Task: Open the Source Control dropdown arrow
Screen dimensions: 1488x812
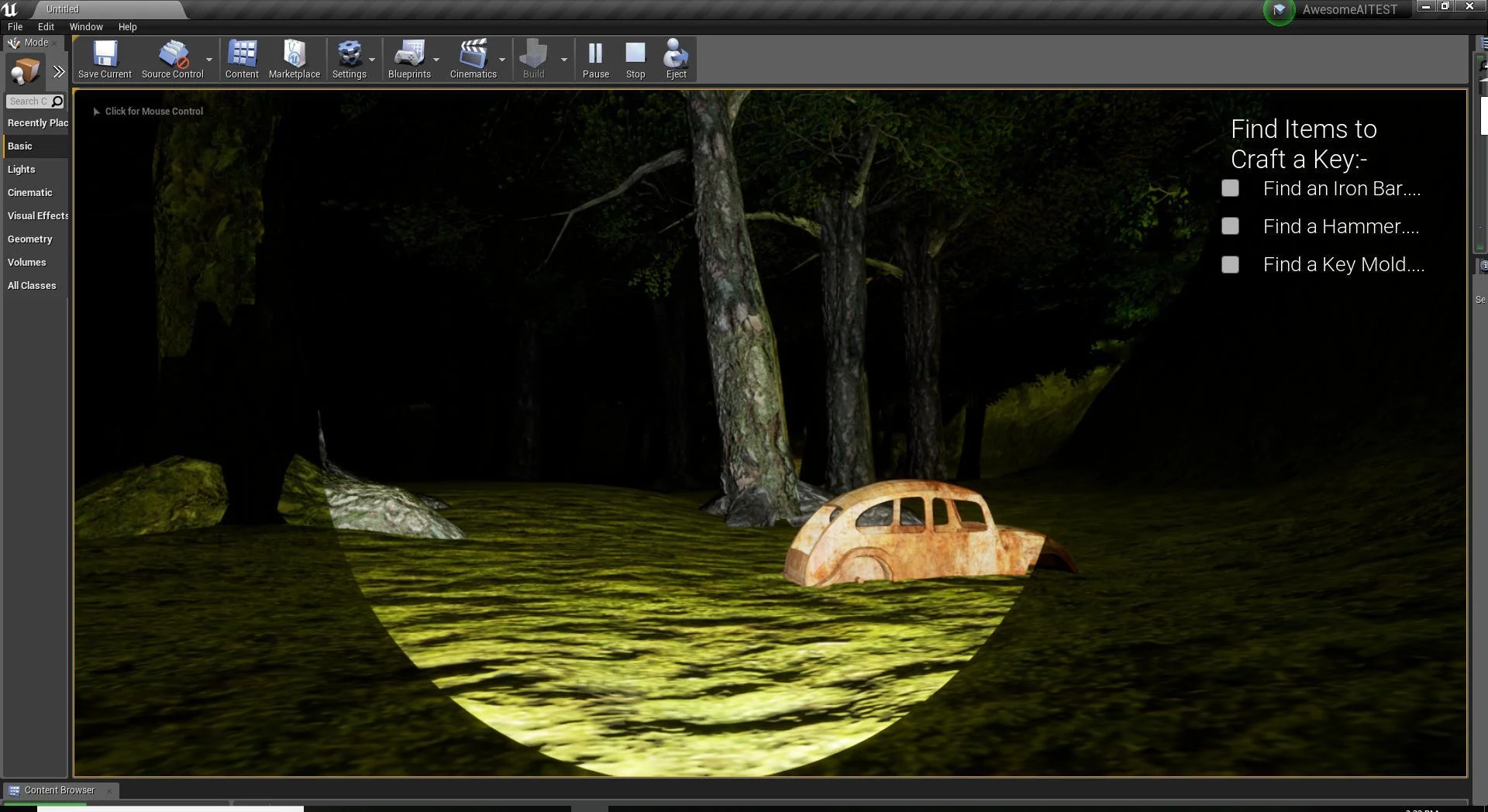Action: (209, 60)
